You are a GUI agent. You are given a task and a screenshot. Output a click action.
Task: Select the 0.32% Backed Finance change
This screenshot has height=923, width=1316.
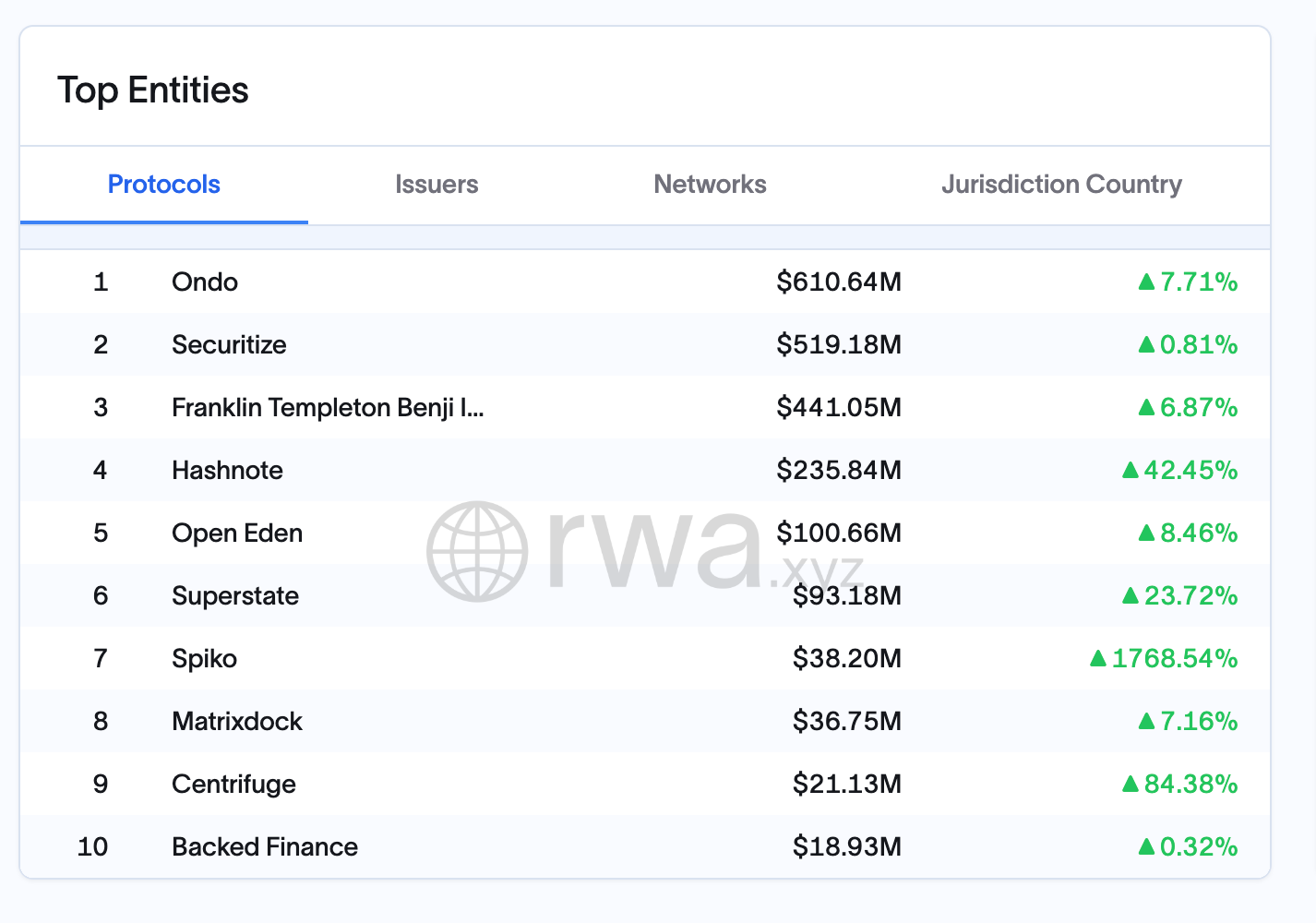click(x=1199, y=847)
